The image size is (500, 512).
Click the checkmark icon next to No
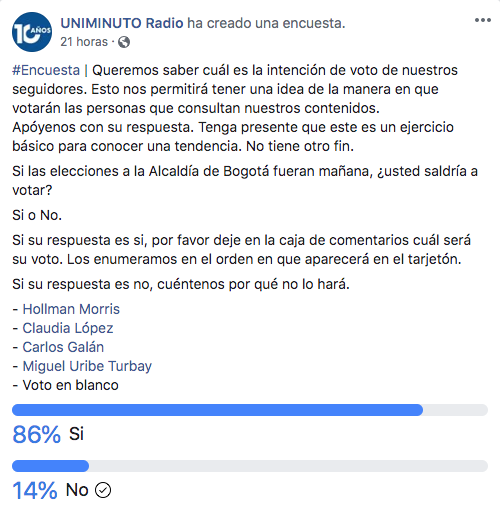(x=103, y=490)
